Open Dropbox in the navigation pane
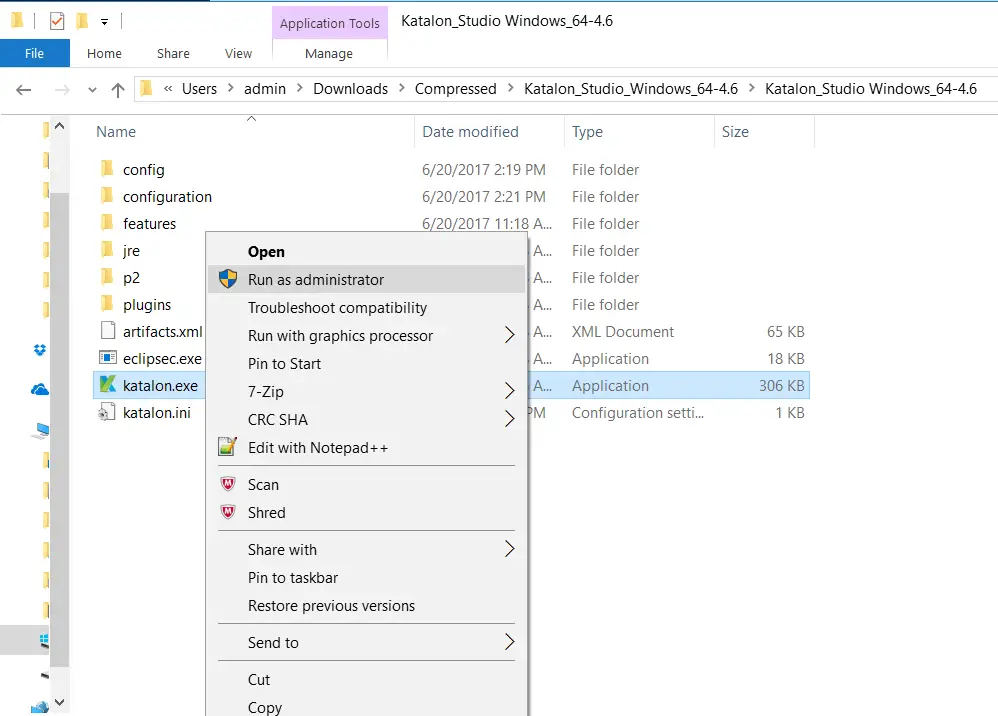The image size is (998, 716). tap(40, 349)
